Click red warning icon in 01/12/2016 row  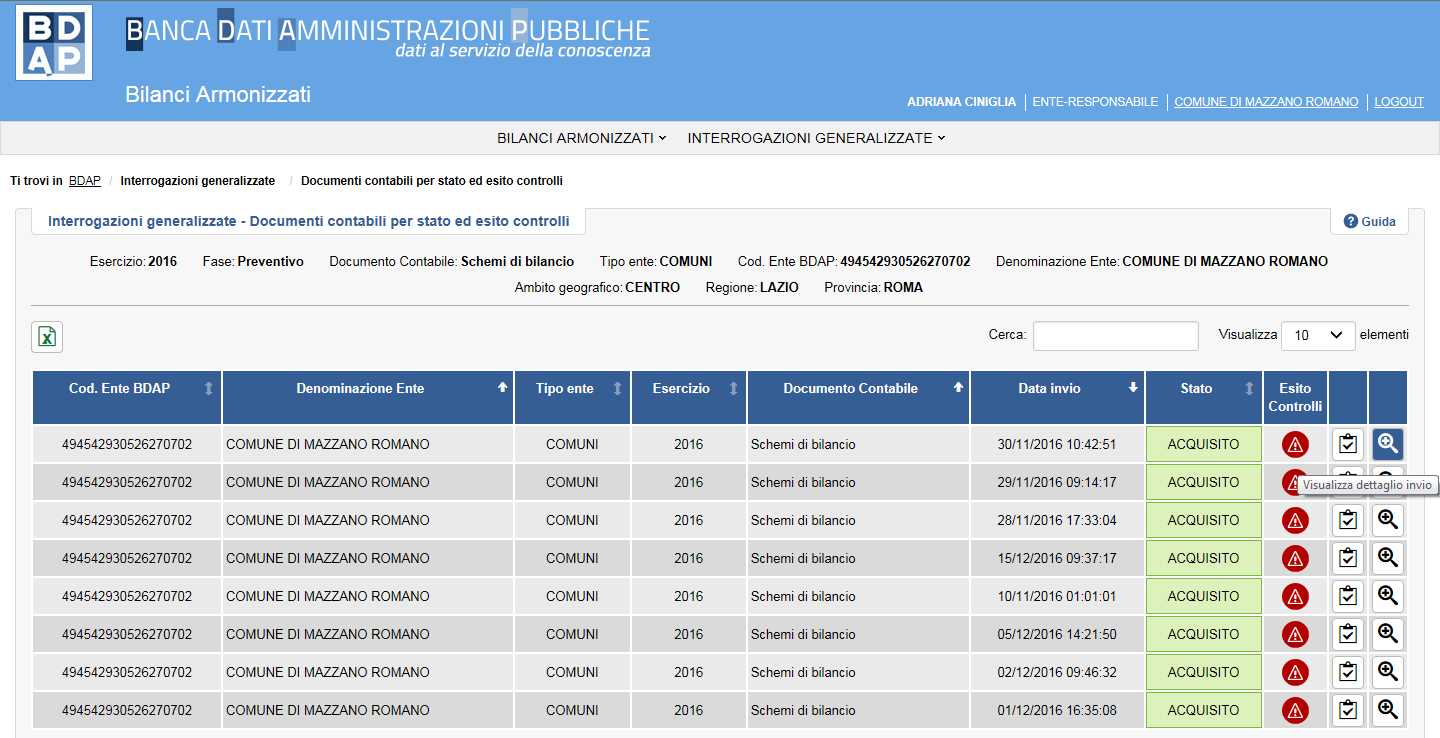pyautogui.click(x=1295, y=710)
